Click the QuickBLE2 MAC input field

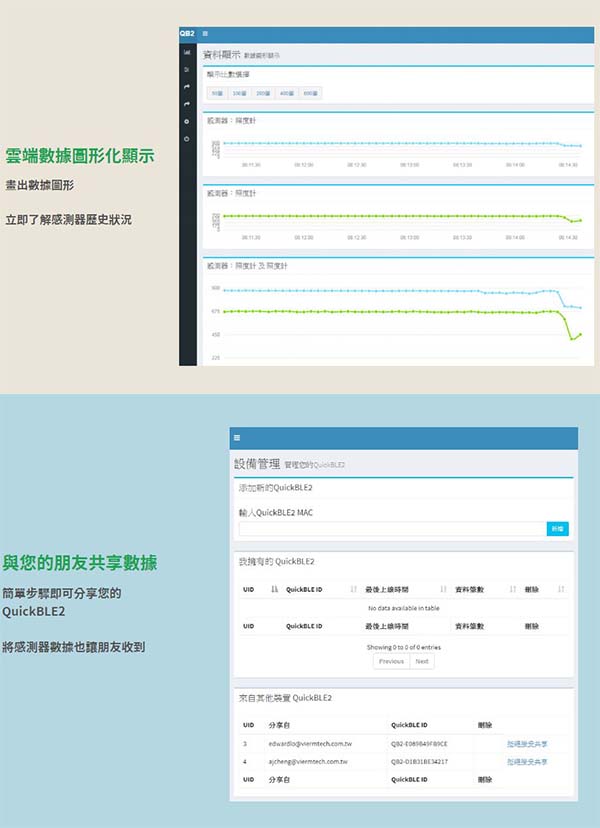[x=391, y=528]
